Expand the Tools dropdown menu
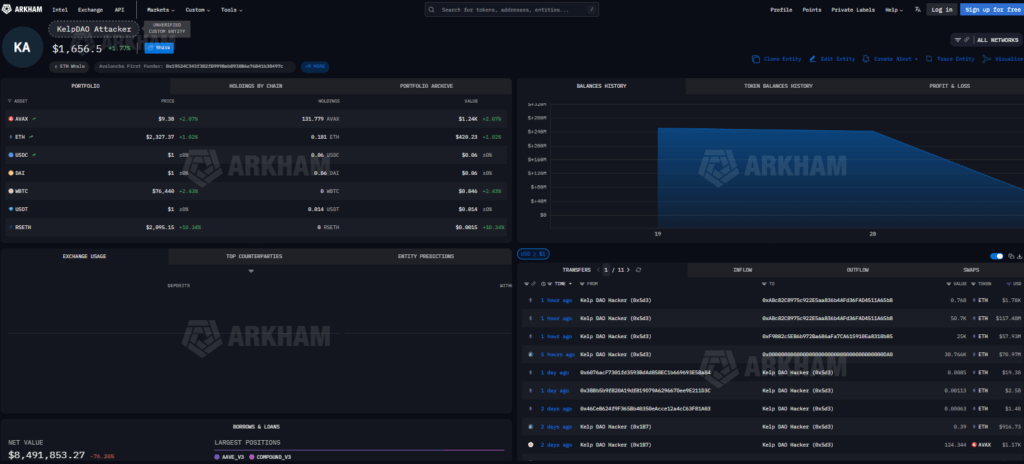The image size is (1024, 464). [232, 9]
